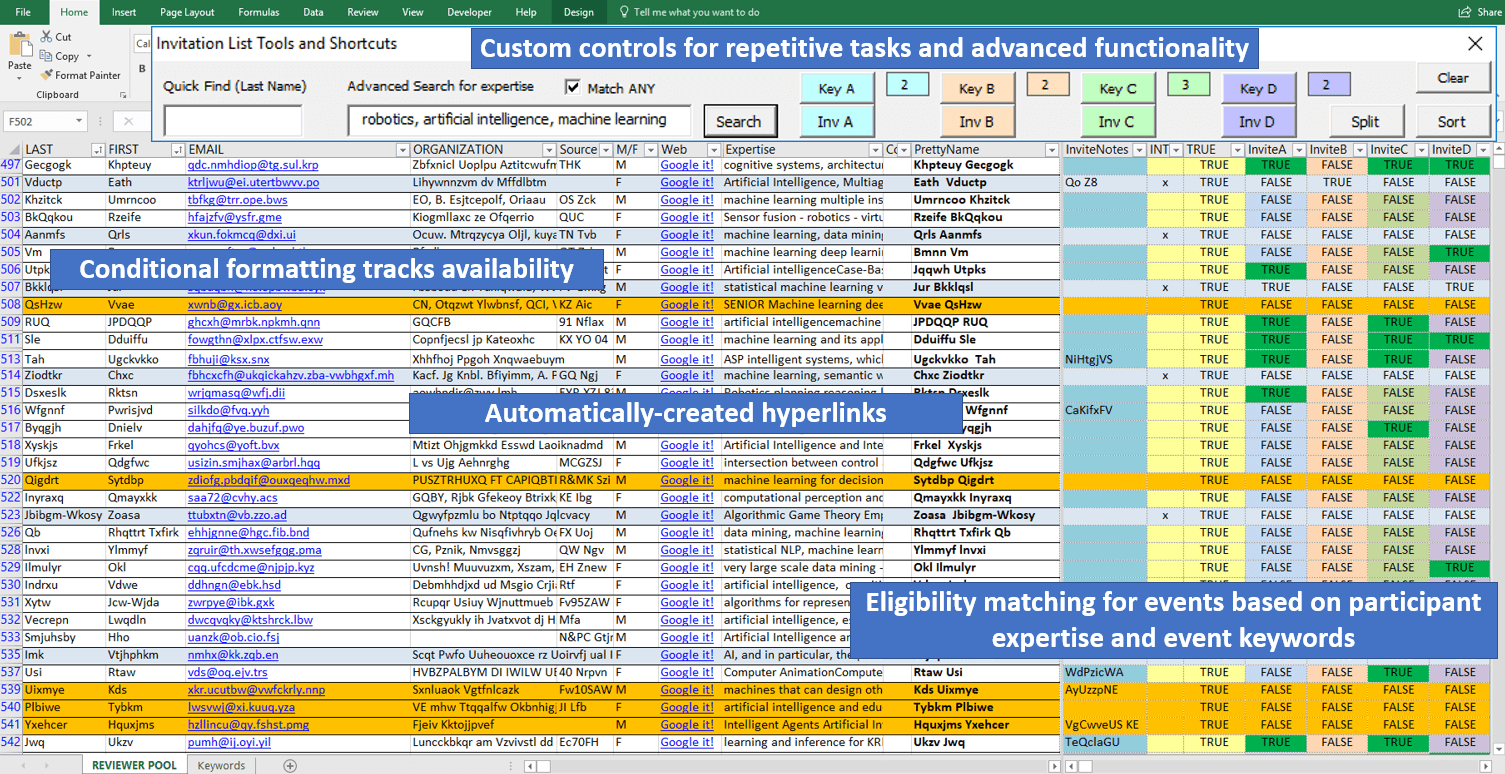Click the Quick Find last name field
Viewport: 1505px width, 774px height.
point(232,121)
